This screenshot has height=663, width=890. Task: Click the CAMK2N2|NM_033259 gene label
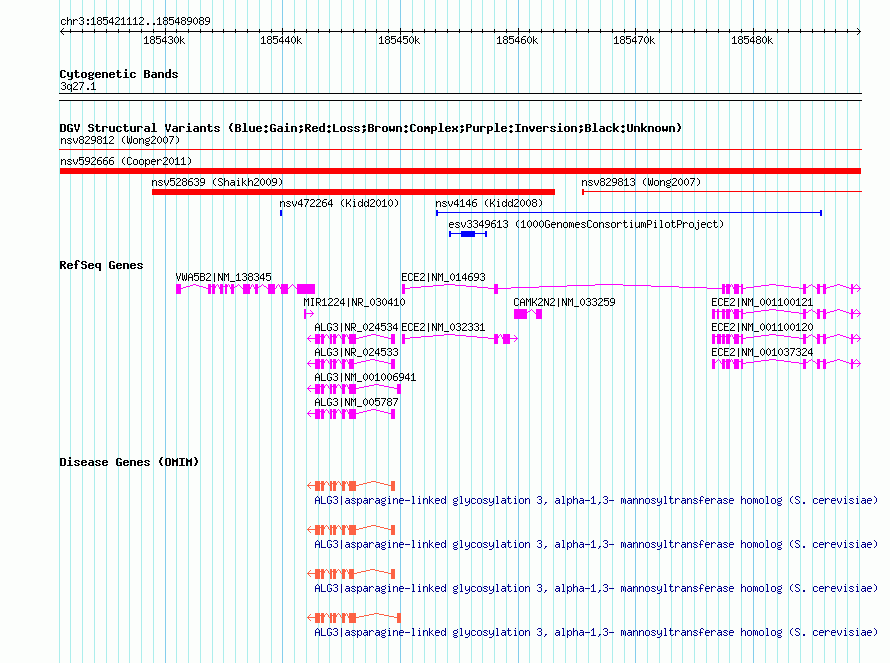(564, 302)
